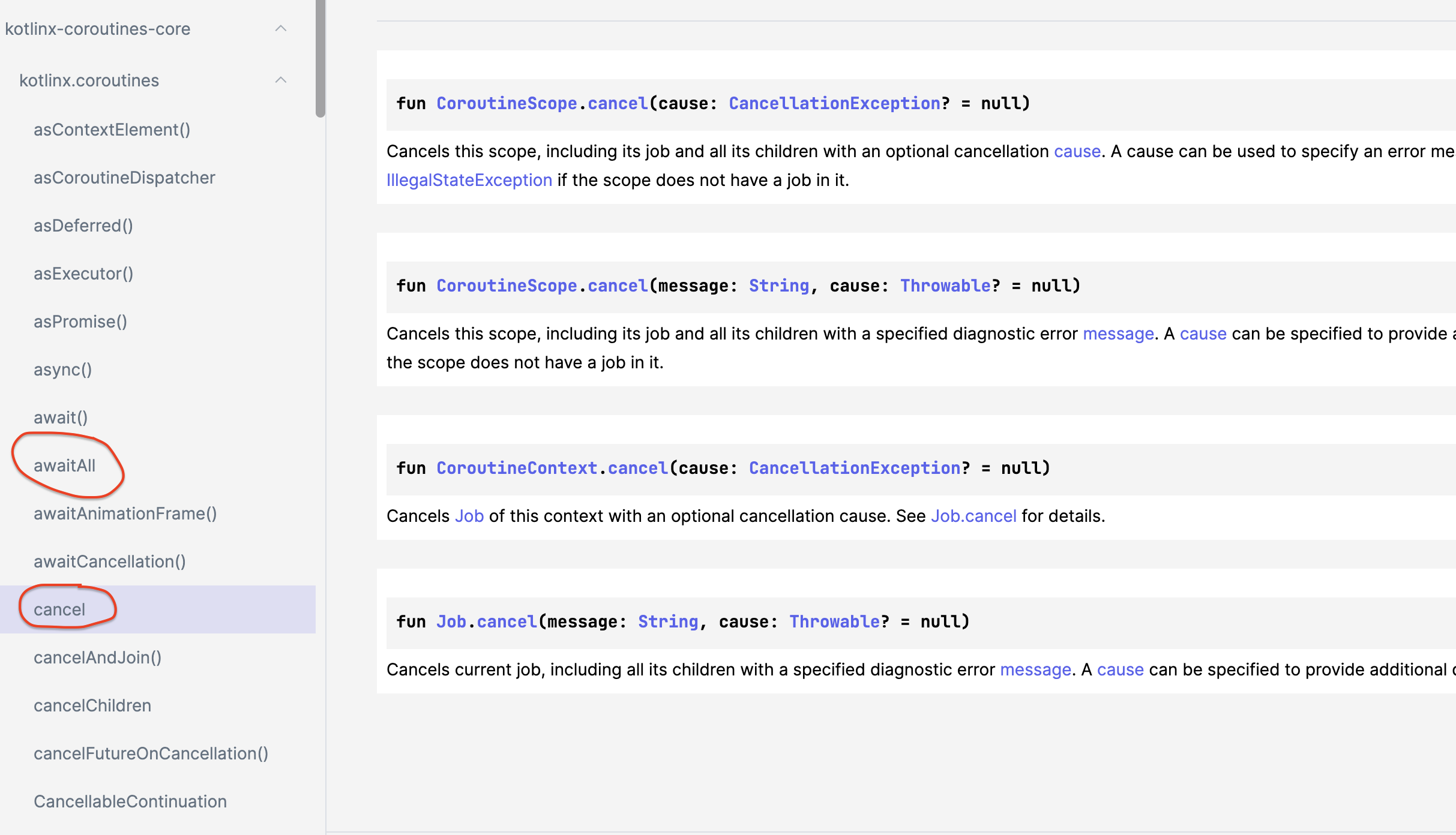Select the circled cancel sidebar entry
This screenshot has width=1456, height=835.
coord(59,609)
